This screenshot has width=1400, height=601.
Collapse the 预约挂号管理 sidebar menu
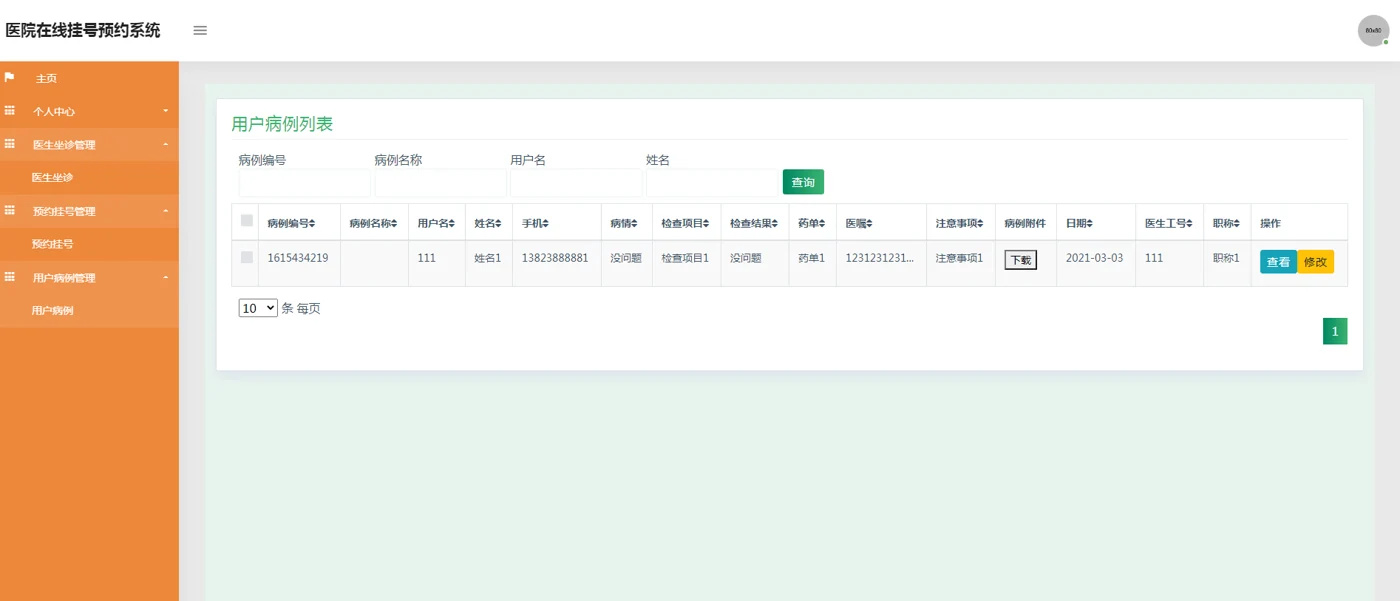tap(89, 211)
